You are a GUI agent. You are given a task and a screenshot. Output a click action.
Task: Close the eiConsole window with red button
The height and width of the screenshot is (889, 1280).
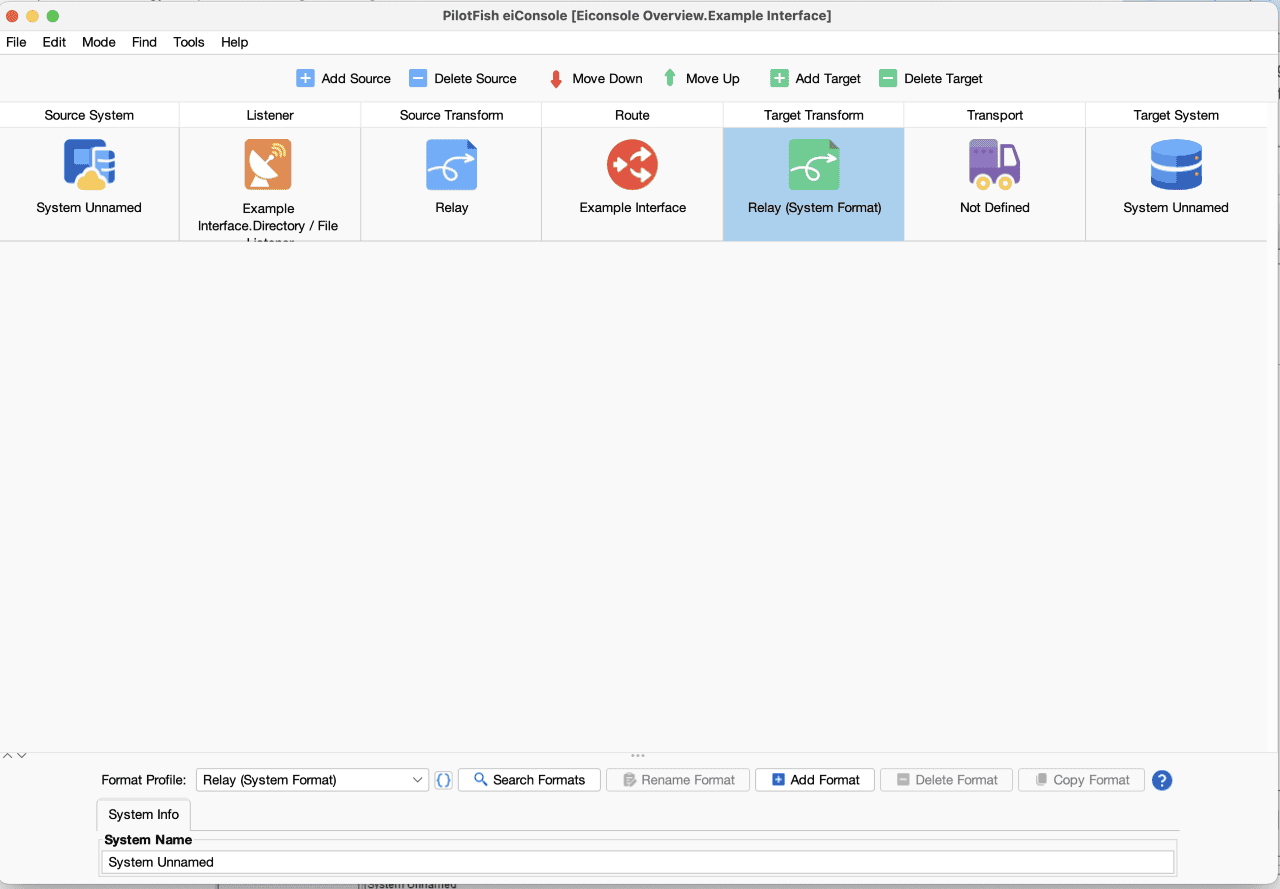pyautogui.click(x=13, y=16)
